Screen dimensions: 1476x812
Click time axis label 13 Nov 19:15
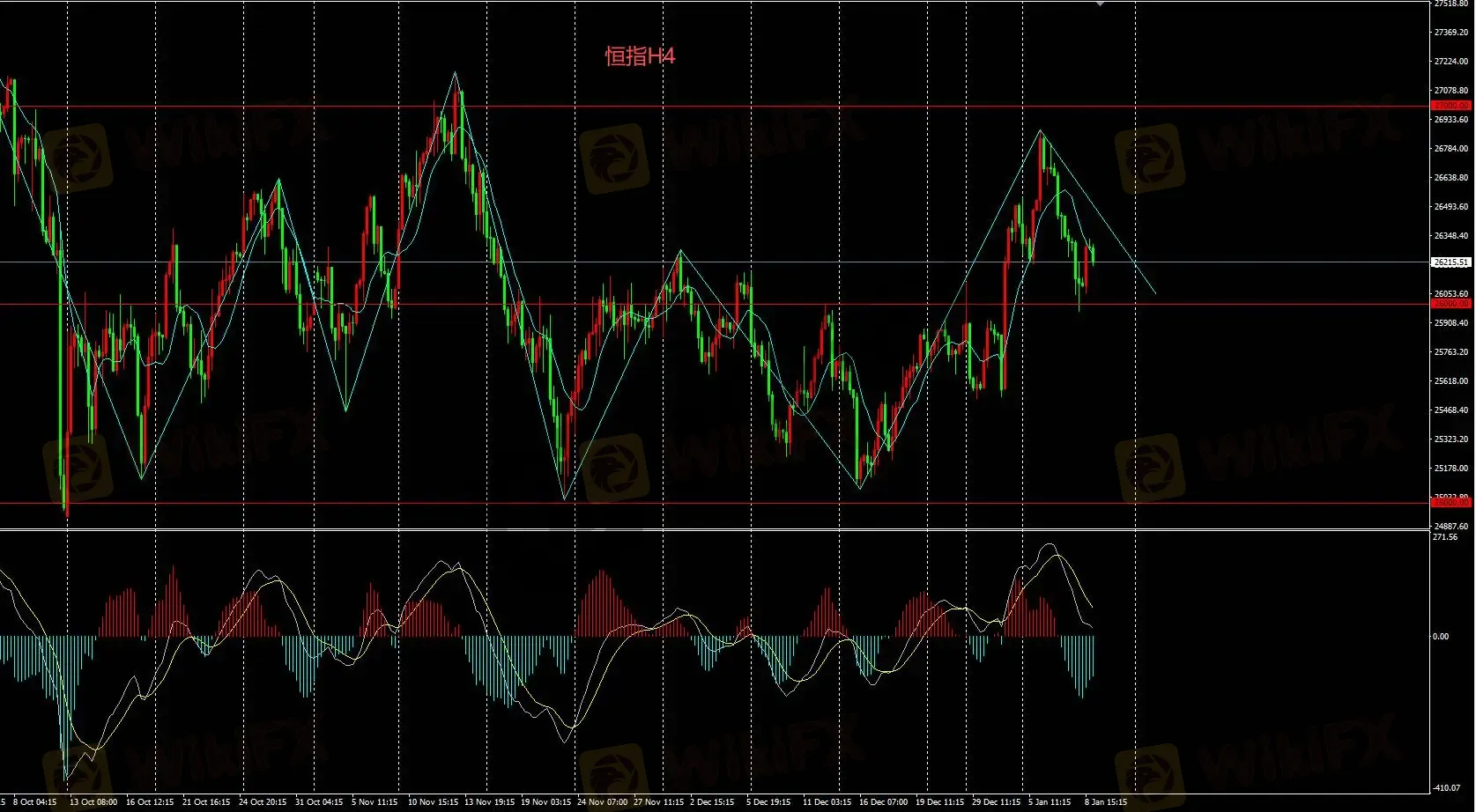click(489, 802)
